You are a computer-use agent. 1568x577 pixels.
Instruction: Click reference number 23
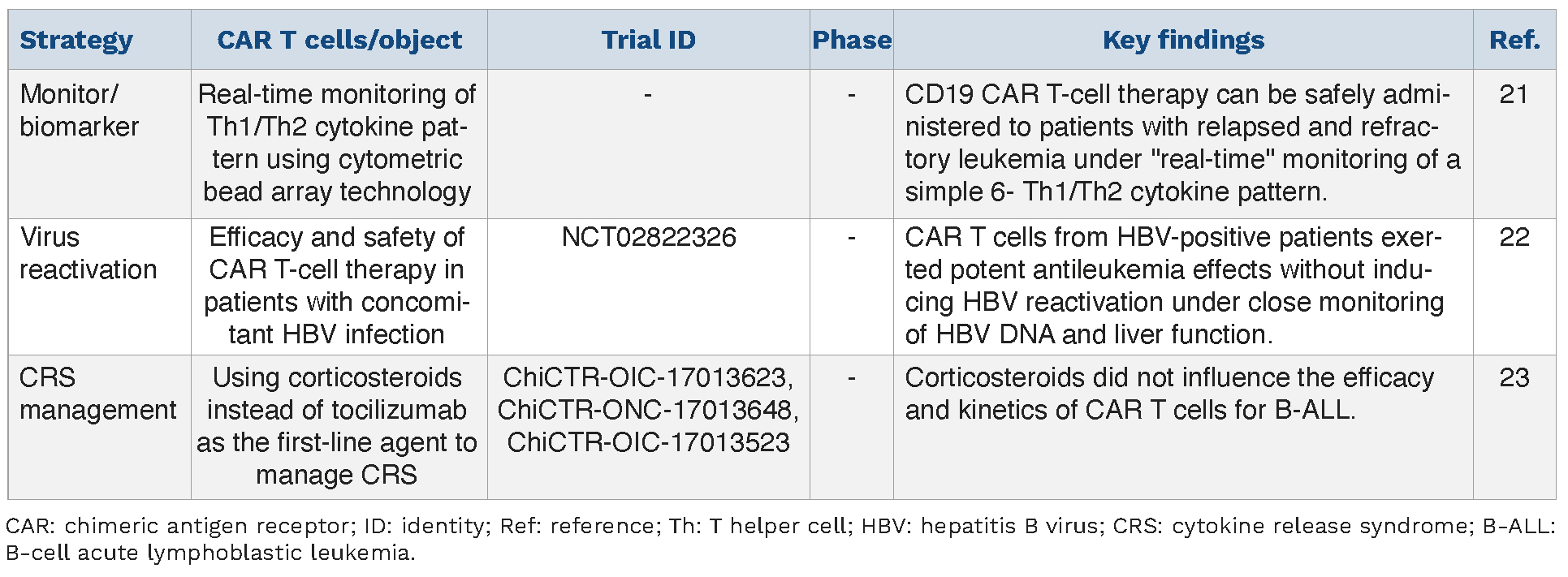click(x=1514, y=377)
